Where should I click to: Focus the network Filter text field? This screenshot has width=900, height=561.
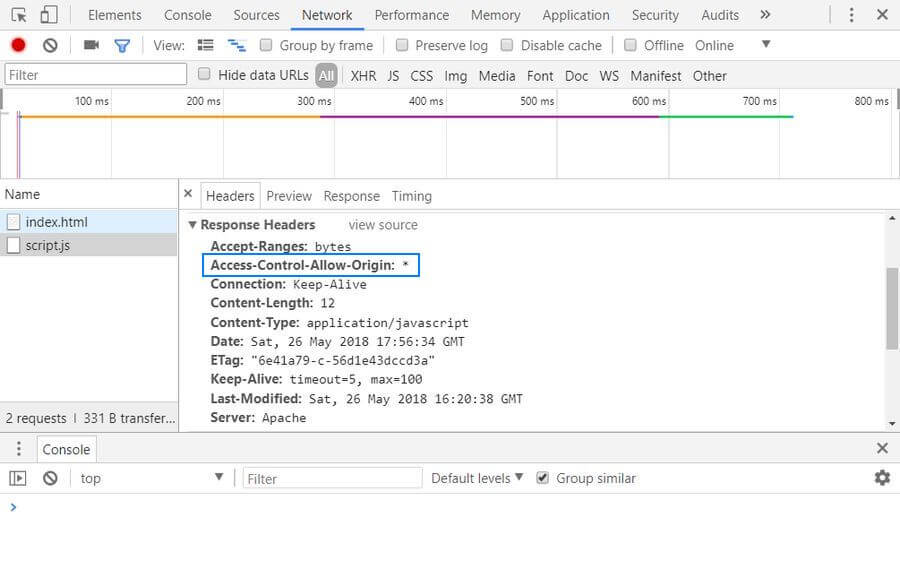[x=96, y=75]
